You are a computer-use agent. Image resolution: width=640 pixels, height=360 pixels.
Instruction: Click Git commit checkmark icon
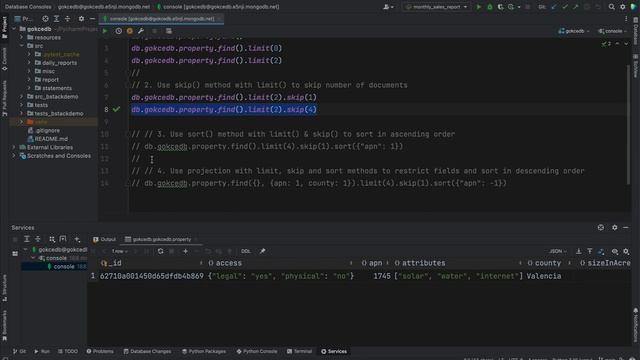point(565,7)
